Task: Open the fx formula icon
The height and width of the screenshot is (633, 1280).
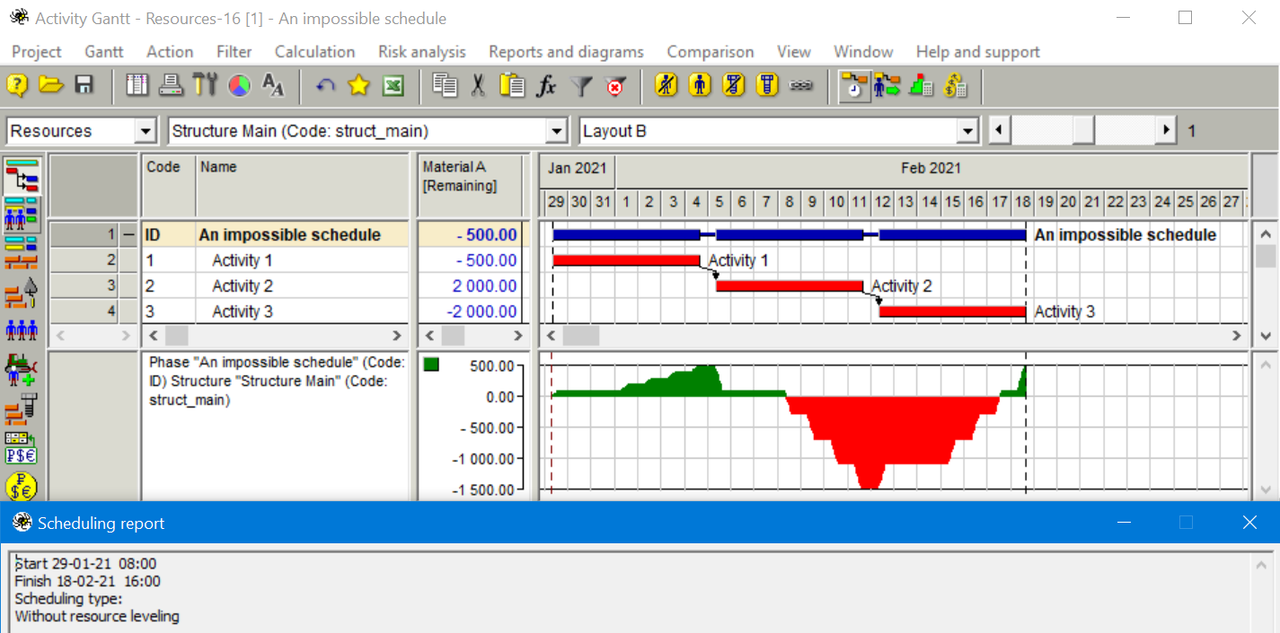Action: pyautogui.click(x=547, y=86)
